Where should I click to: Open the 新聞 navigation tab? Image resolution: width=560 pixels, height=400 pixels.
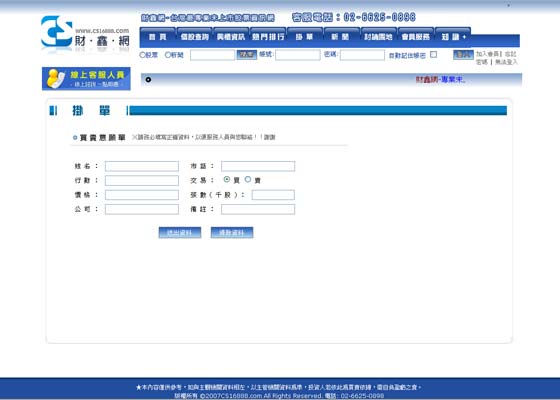pyautogui.click(x=341, y=37)
